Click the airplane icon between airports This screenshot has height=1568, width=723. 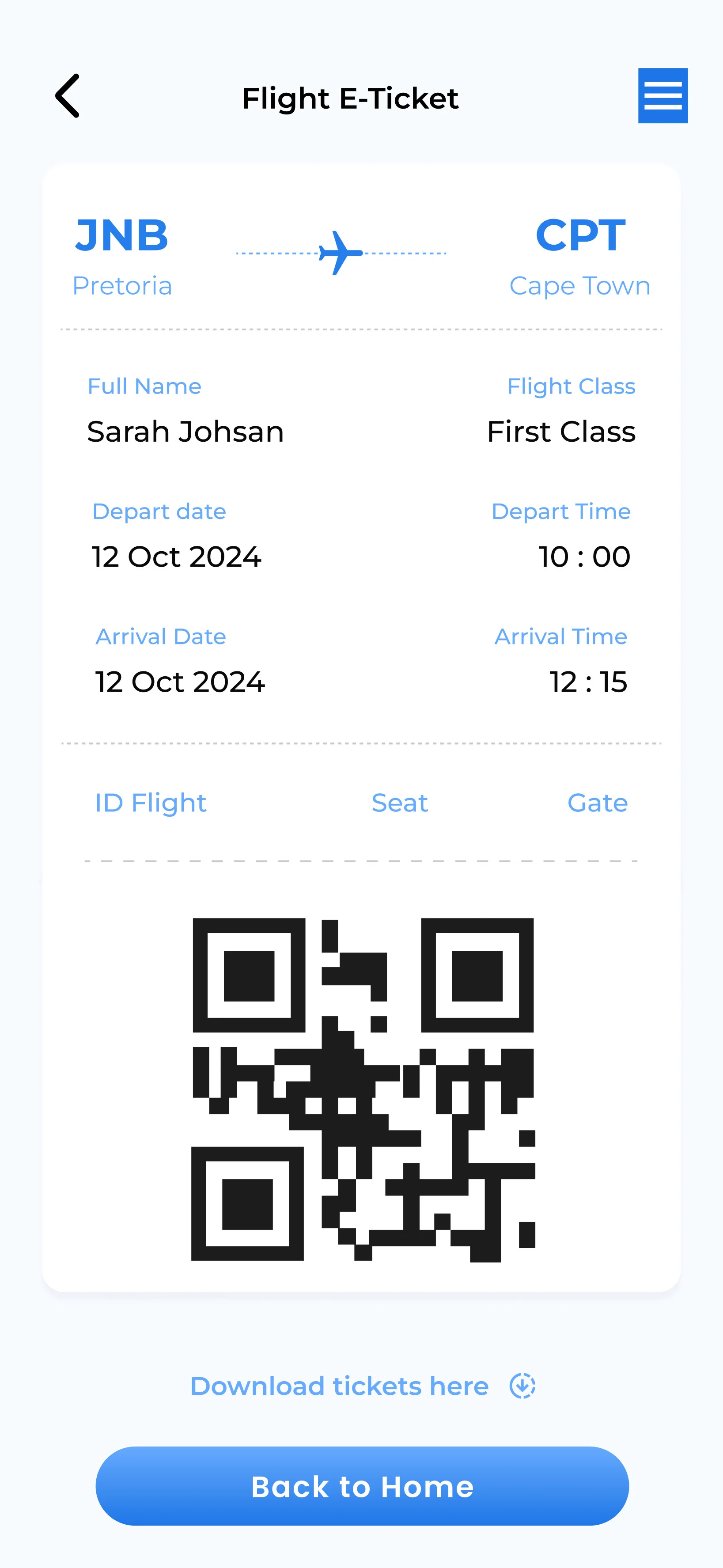[340, 252]
